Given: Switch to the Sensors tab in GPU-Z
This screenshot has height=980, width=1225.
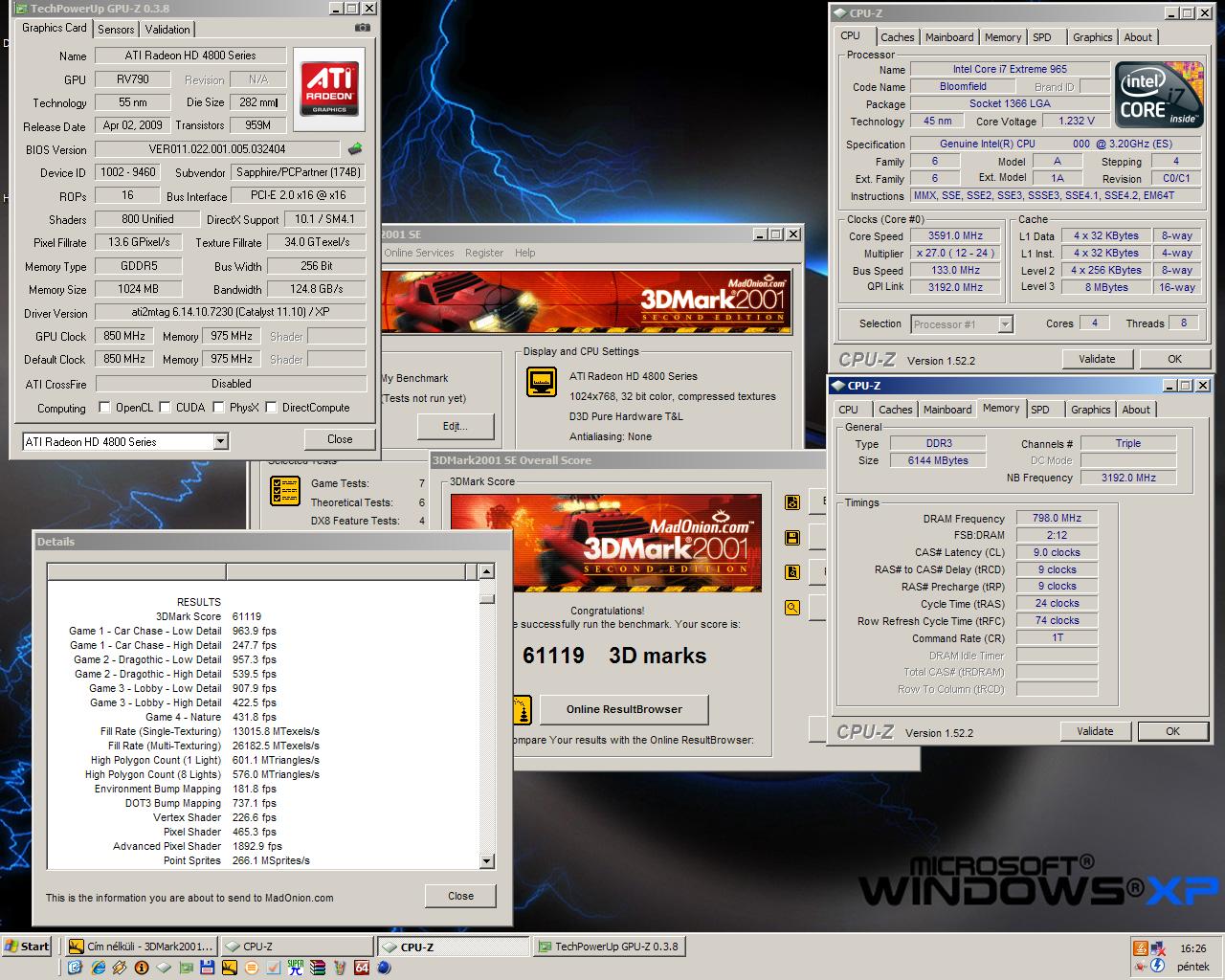Looking at the screenshot, I should 116,30.
